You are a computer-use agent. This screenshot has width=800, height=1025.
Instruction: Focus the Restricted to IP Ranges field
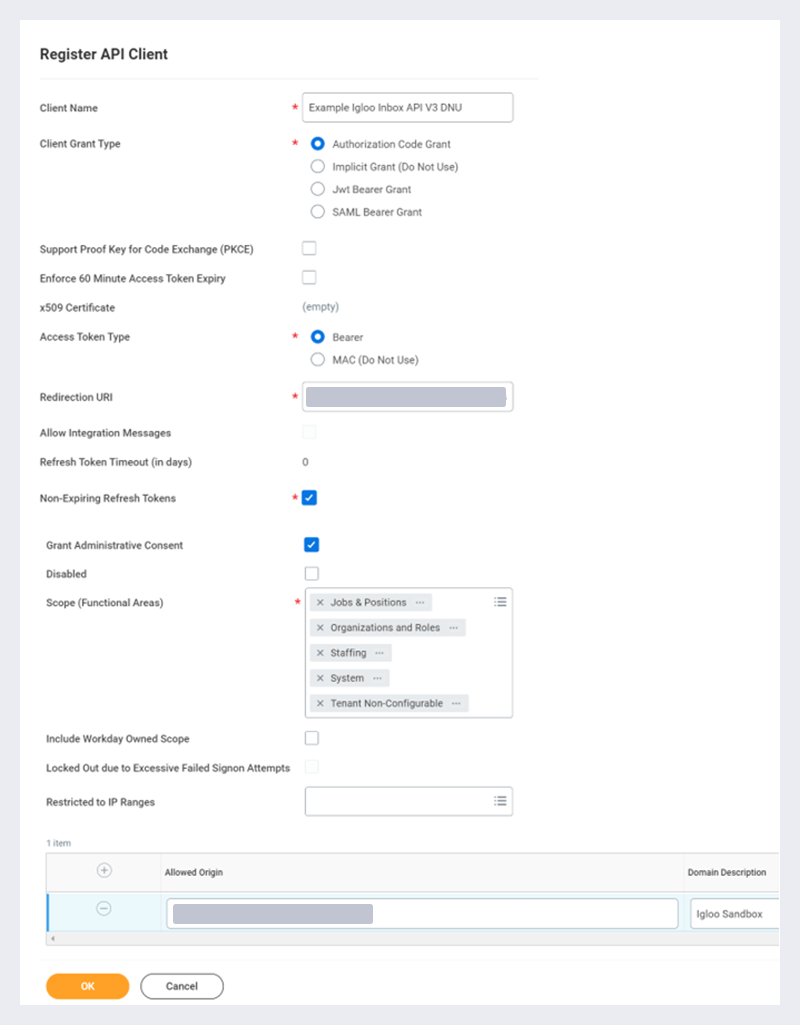tap(408, 801)
